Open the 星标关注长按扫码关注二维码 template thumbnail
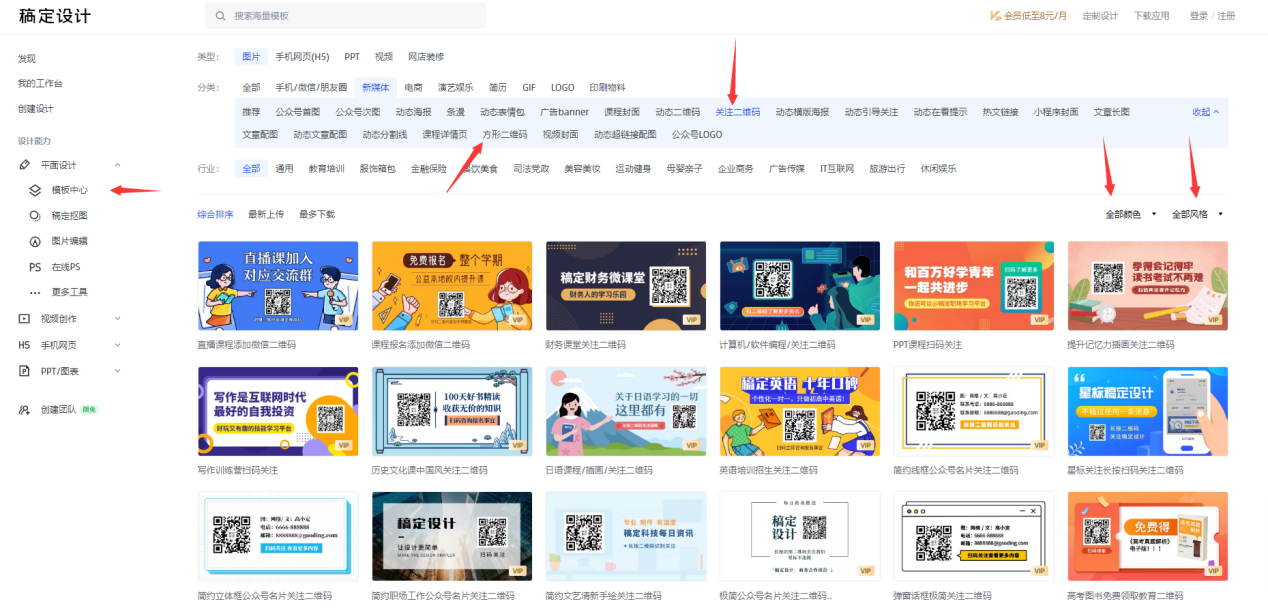1268x610 pixels. 1148,411
